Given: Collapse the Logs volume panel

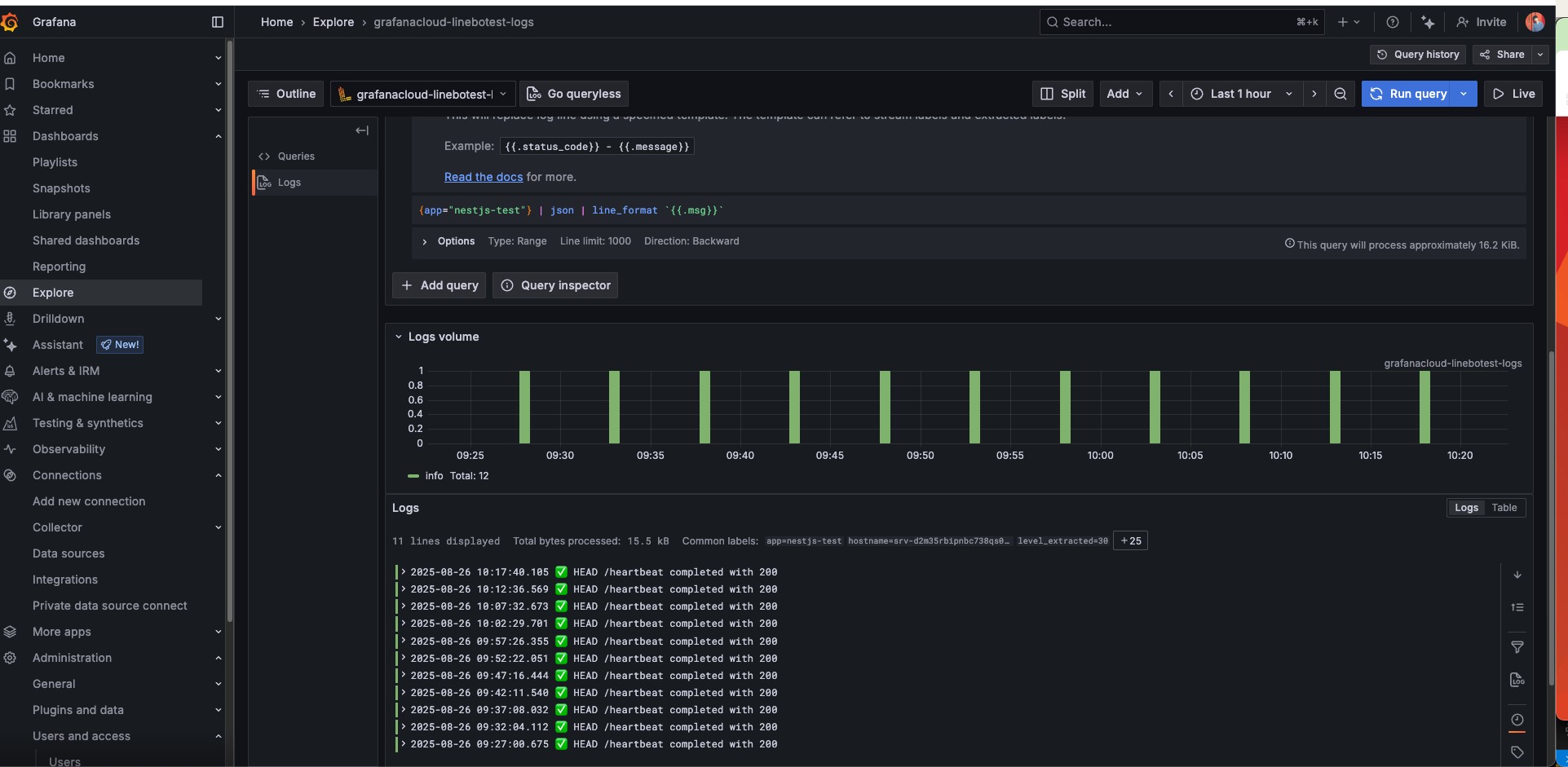Looking at the screenshot, I should pyautogui.click(x=399, y=337).
